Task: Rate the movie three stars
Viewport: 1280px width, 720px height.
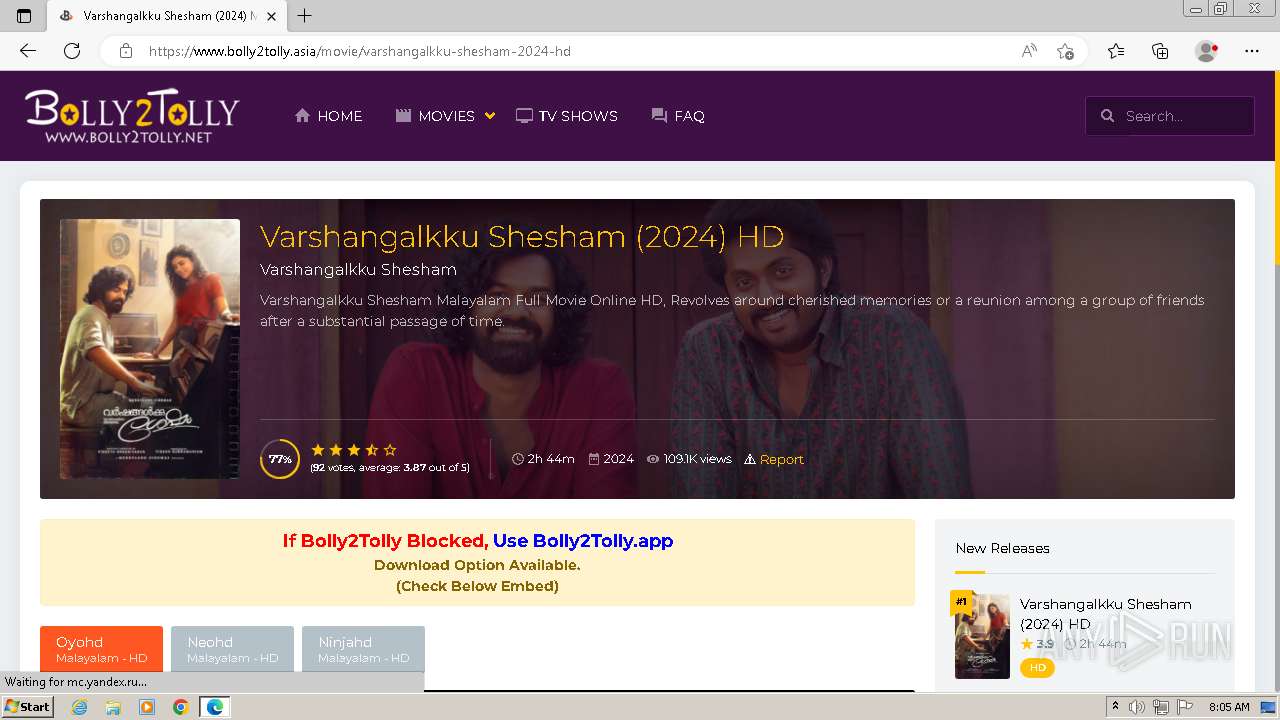Action: click(354, 450)
